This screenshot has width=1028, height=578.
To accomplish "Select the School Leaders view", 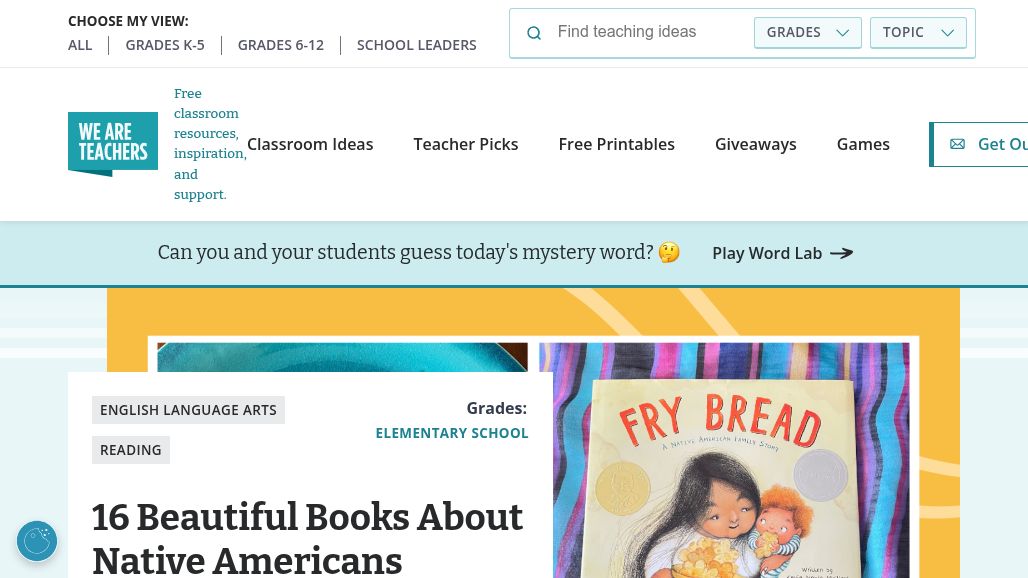I will (416, 45).
